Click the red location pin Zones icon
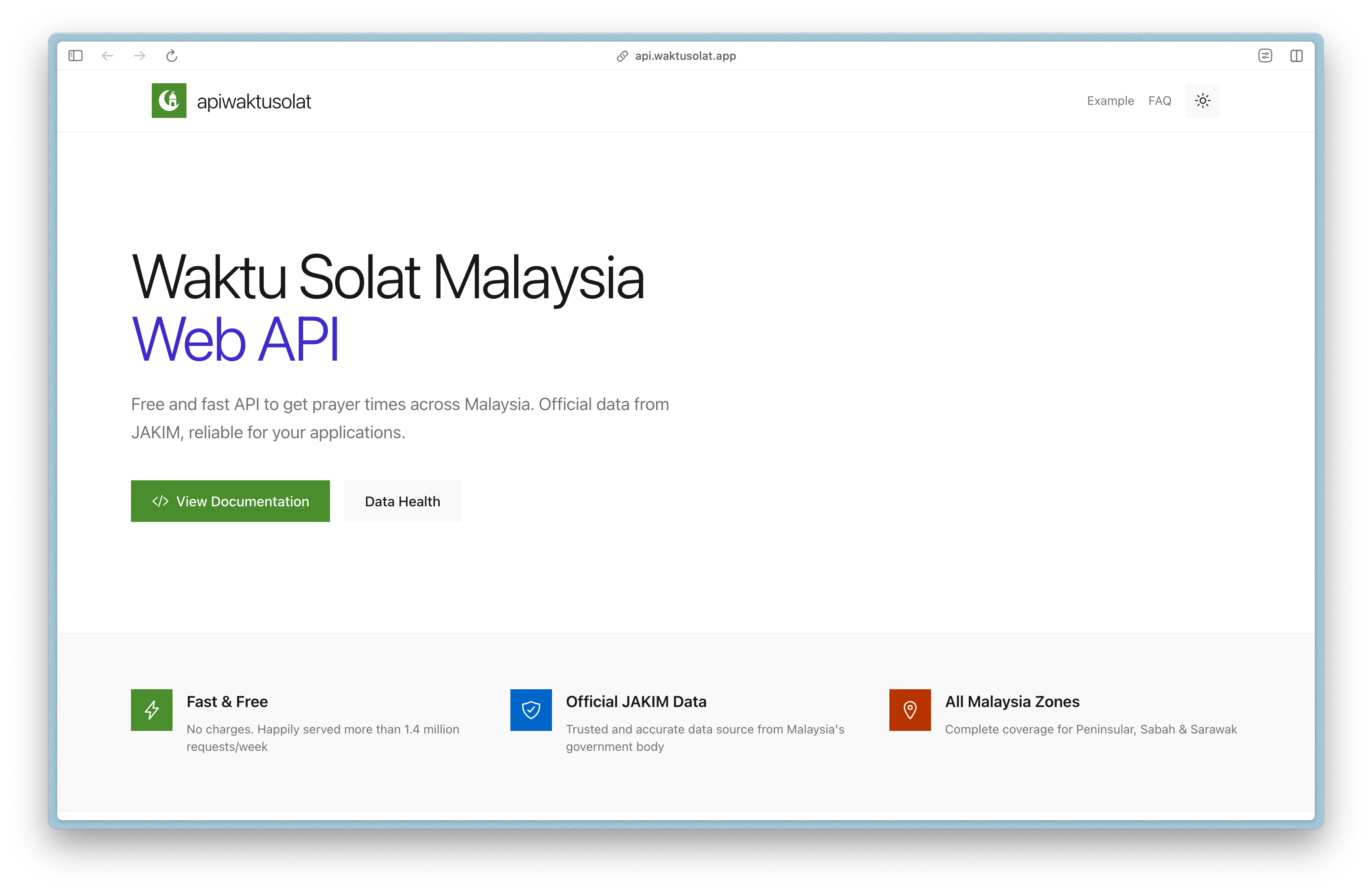Image resolution: width=1372 pixels, height=893 pixels. (910, 710)
